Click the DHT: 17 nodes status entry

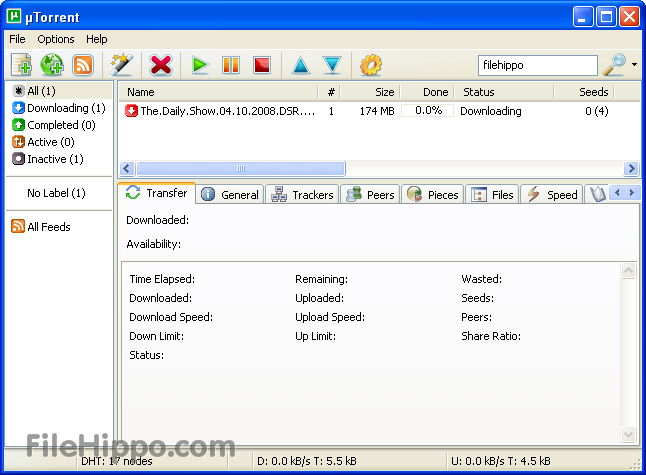[117, 461]
